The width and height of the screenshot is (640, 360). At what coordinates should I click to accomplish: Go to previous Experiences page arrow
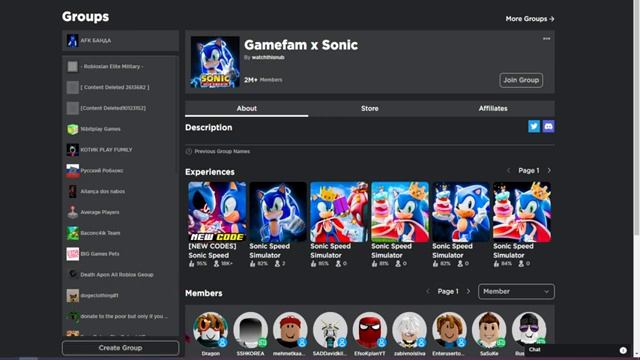click(x=509, y=171)
